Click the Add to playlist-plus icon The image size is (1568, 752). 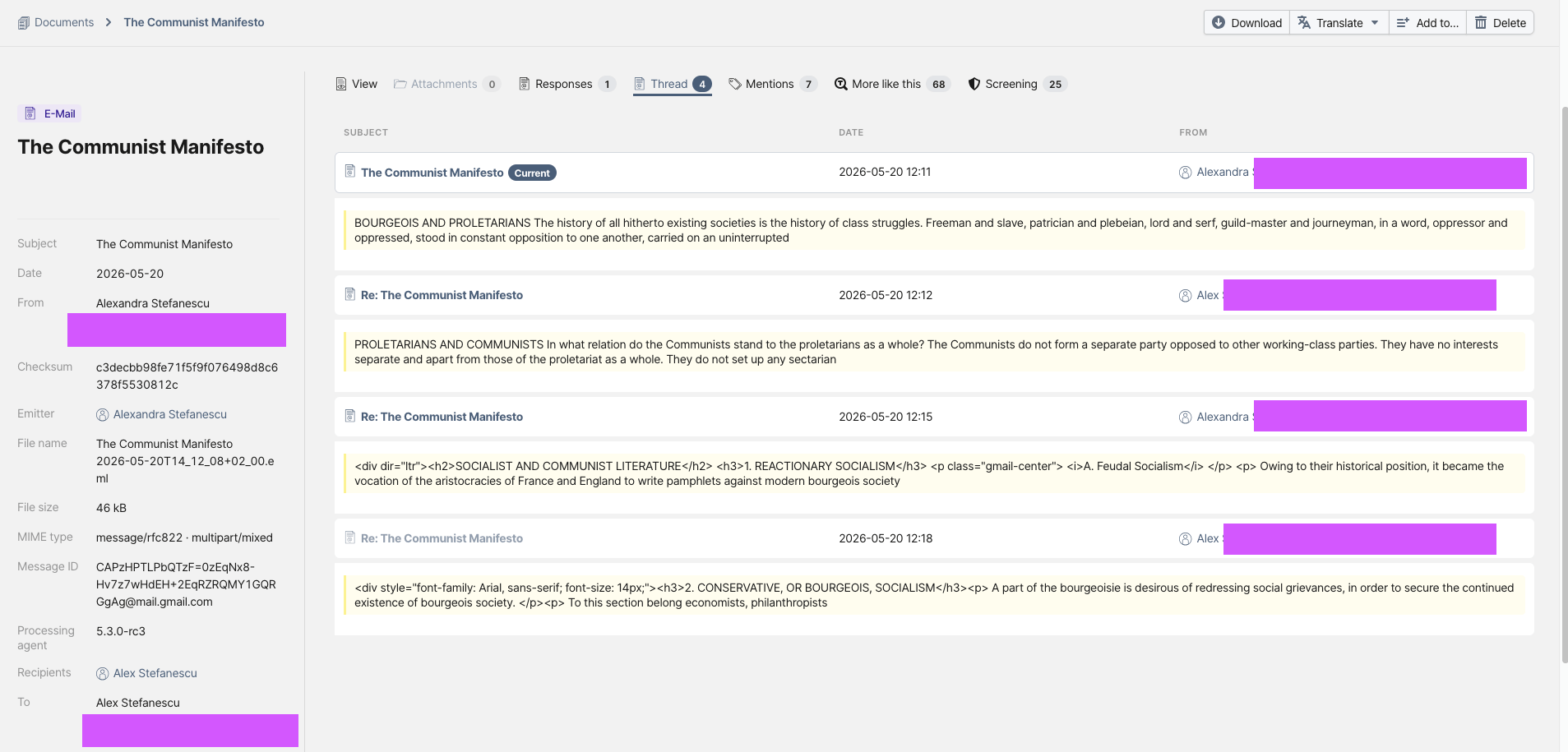click(x=1403, y=23)
